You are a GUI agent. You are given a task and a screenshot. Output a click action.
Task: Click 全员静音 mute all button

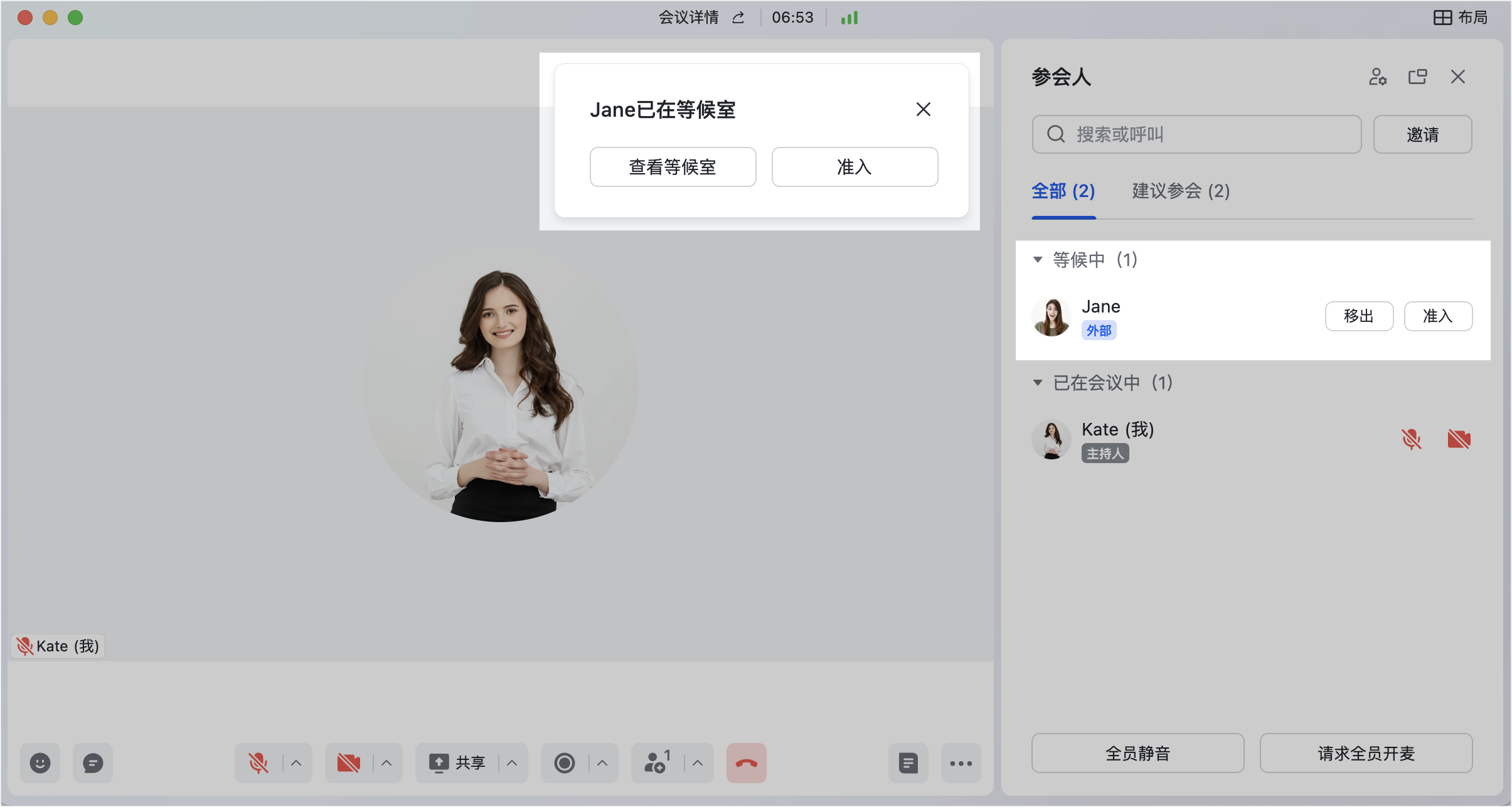point(1138,753)
